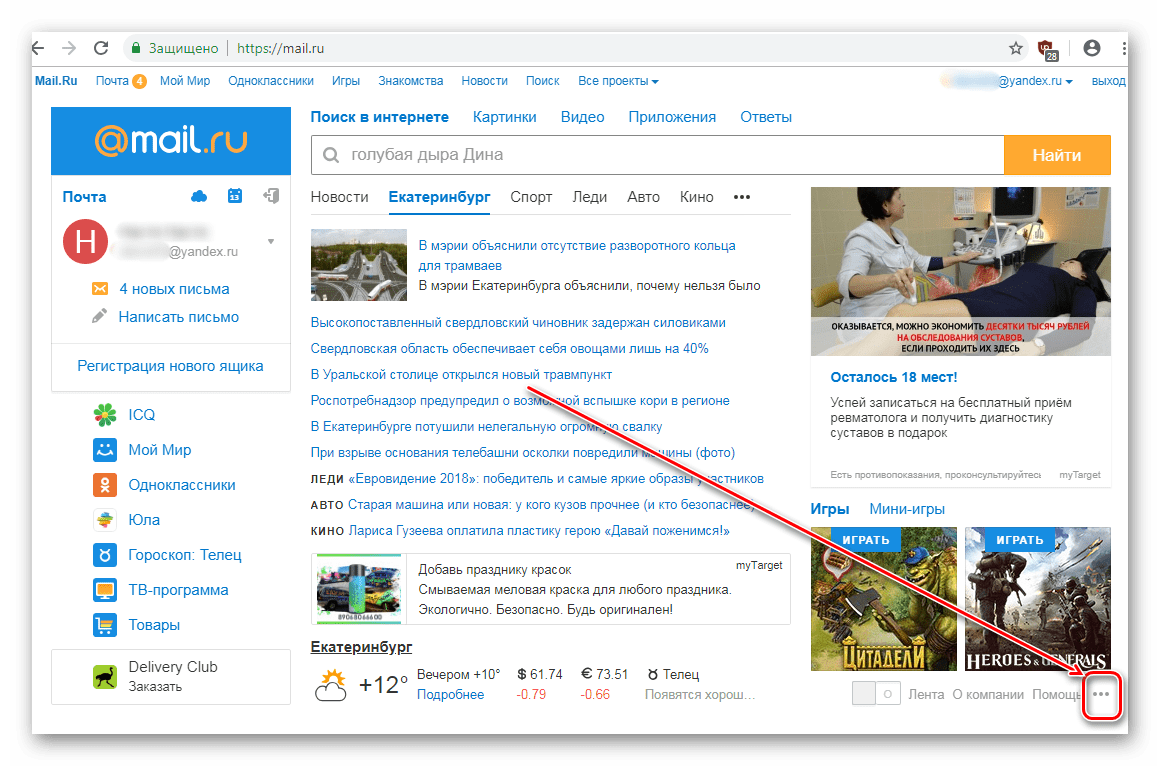
Task: Open the Спорт news tab
Action: pyautogui.click(x=531, y=197)
